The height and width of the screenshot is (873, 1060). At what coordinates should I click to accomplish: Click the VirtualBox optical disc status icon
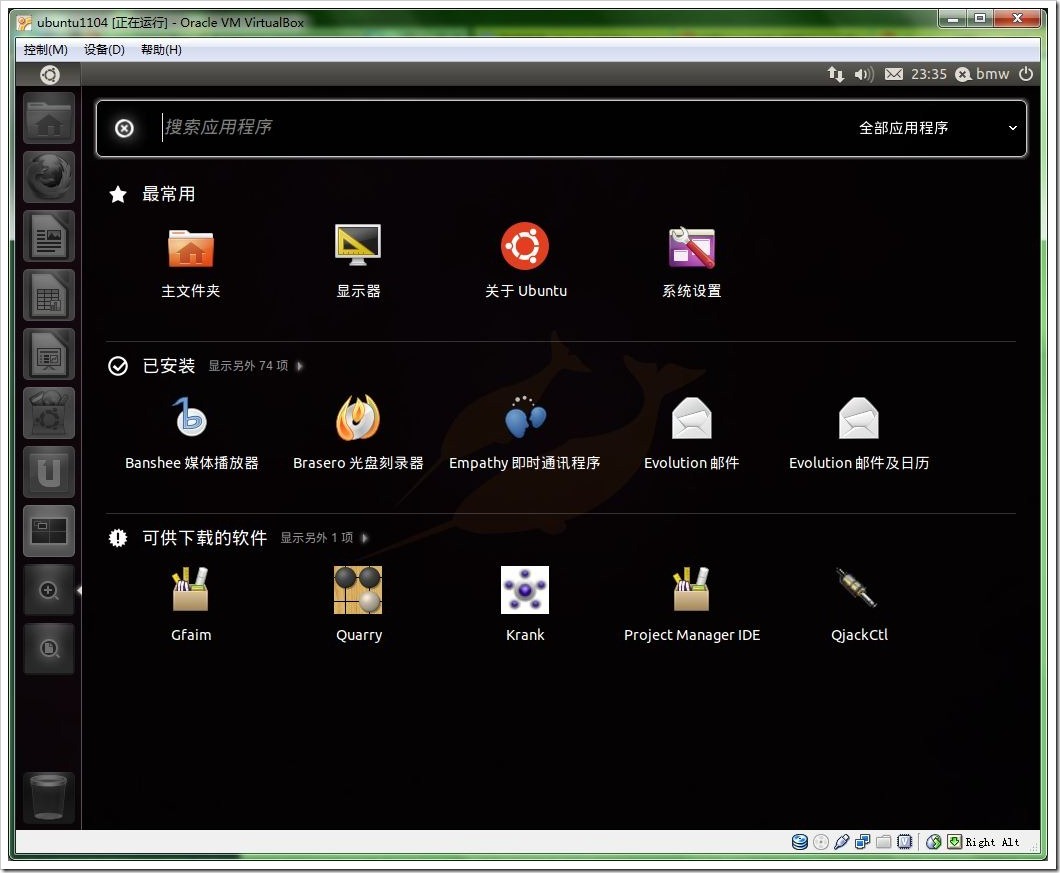(821, 842)
